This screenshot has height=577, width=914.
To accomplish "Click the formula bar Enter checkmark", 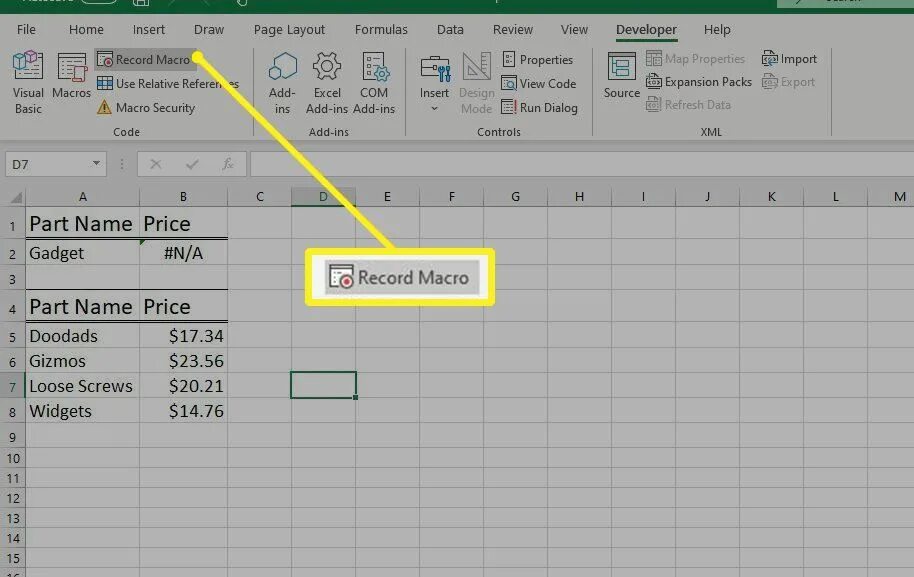I will tap(192, 164).
